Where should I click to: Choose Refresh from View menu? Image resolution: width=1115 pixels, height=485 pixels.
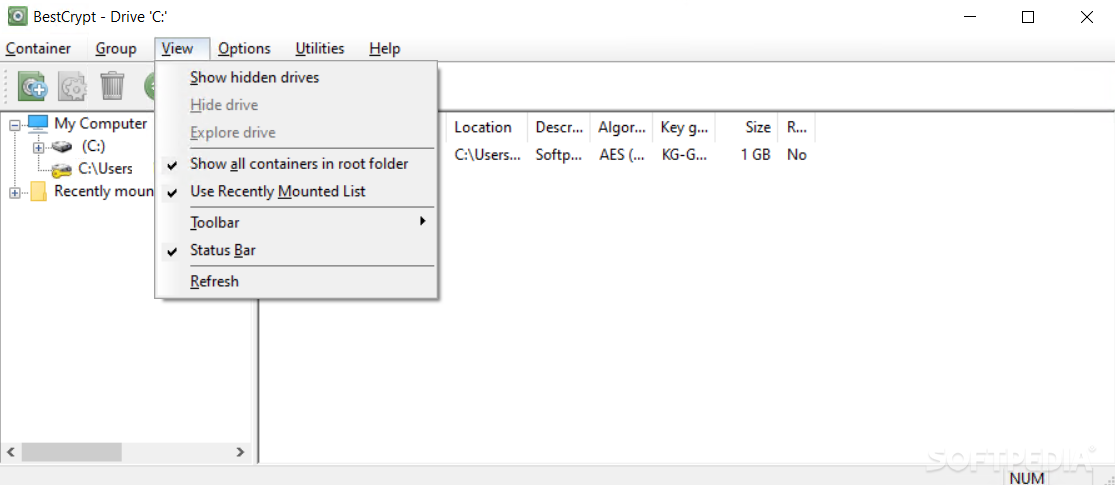click(296, 281)
